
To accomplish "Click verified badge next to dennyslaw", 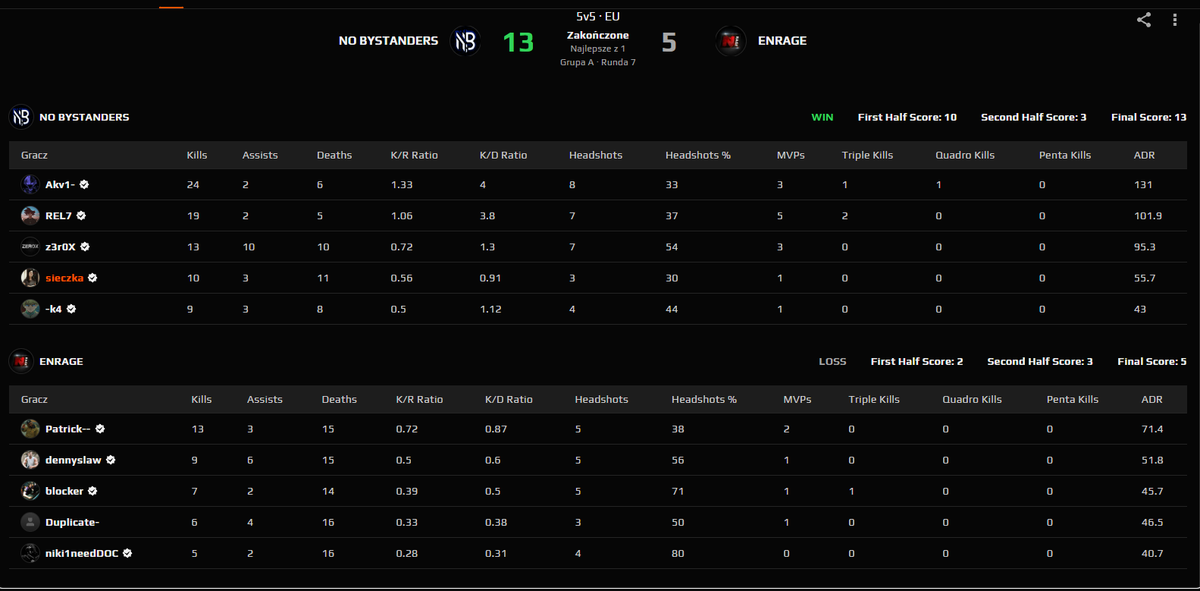I will point(110,460).
